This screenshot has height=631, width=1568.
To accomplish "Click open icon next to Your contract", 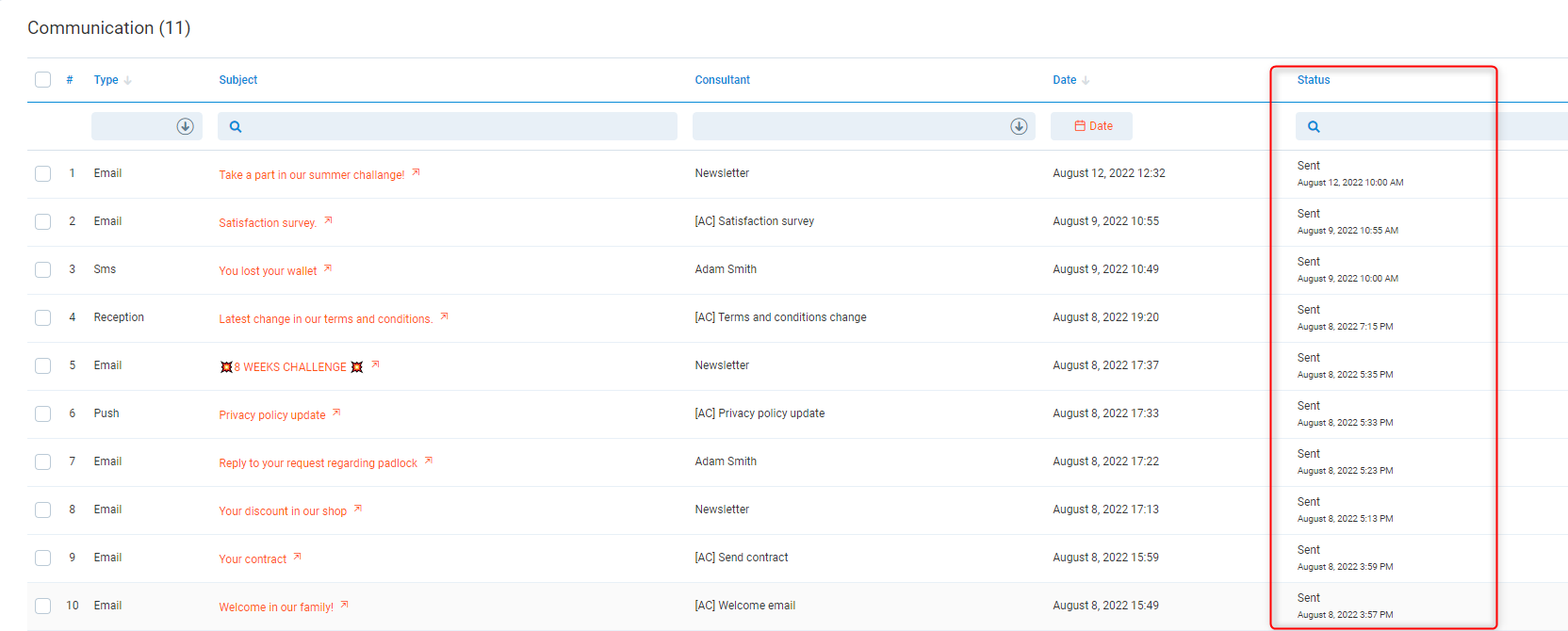I will pyautogui.click(x=298, y=557).
